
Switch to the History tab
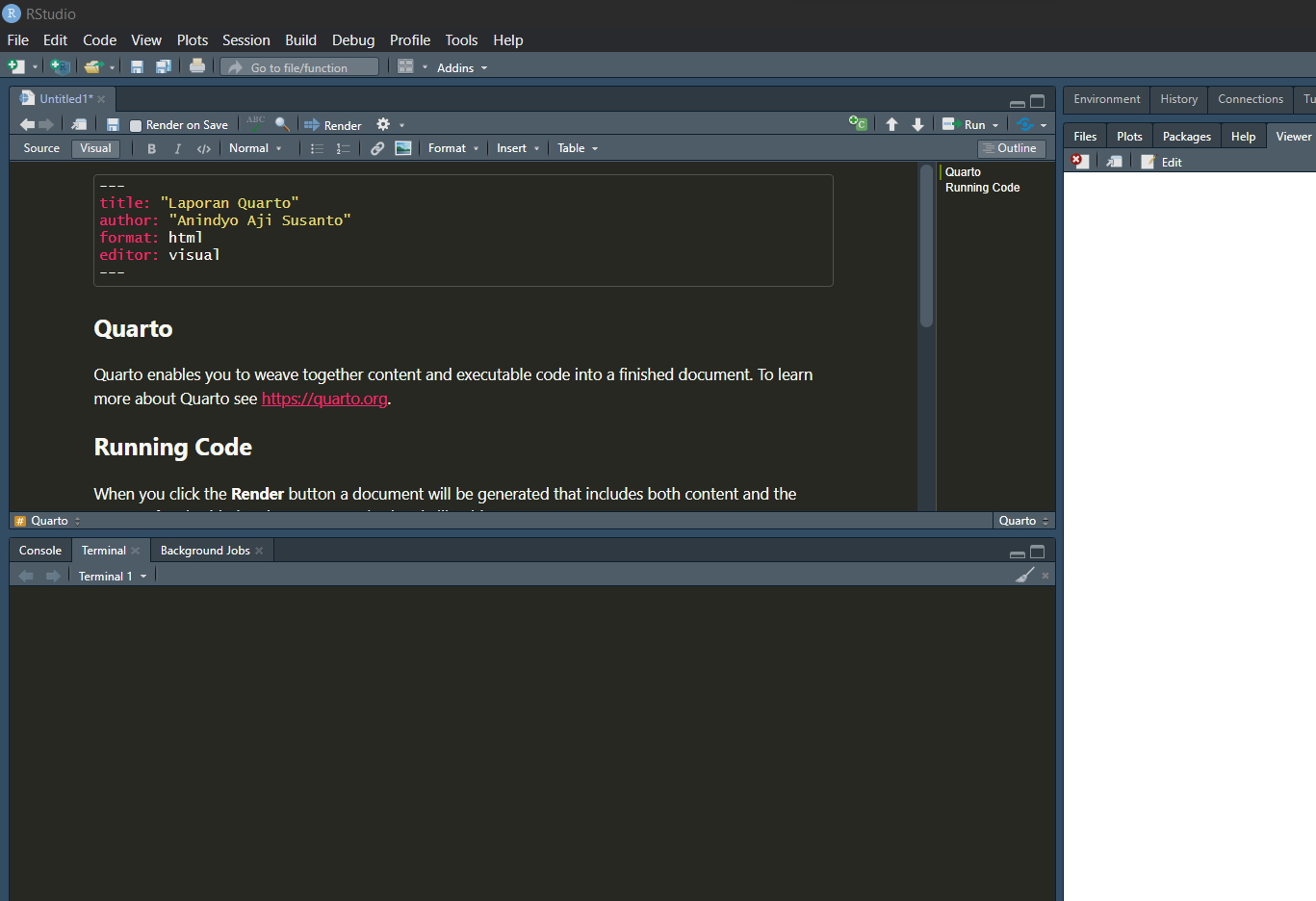(x=1178, y=99)
